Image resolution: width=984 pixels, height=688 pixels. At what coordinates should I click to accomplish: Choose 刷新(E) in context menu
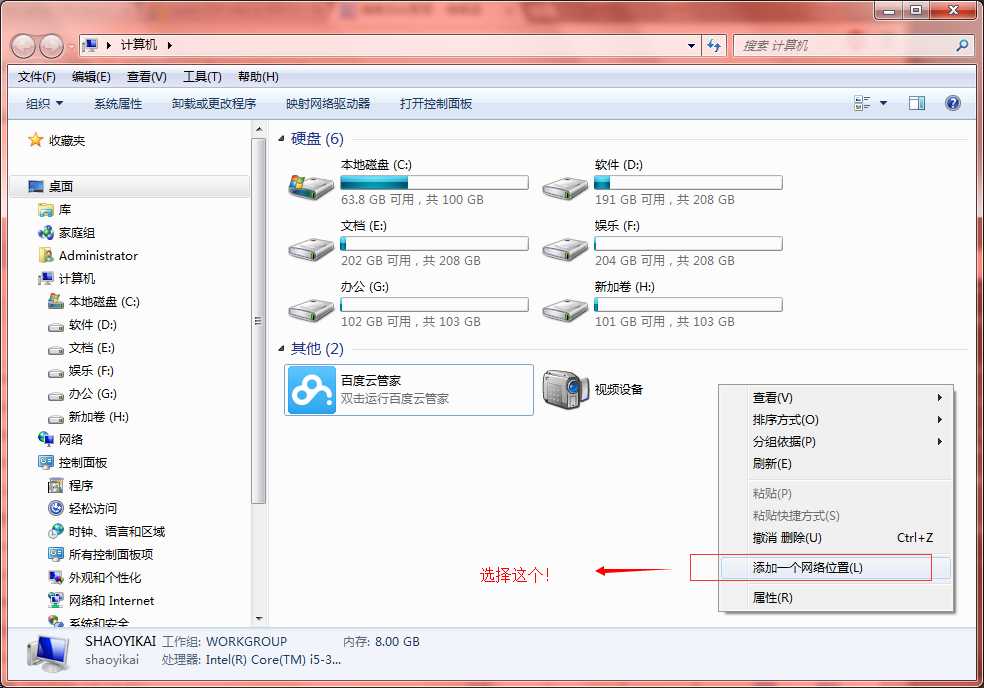836,463
